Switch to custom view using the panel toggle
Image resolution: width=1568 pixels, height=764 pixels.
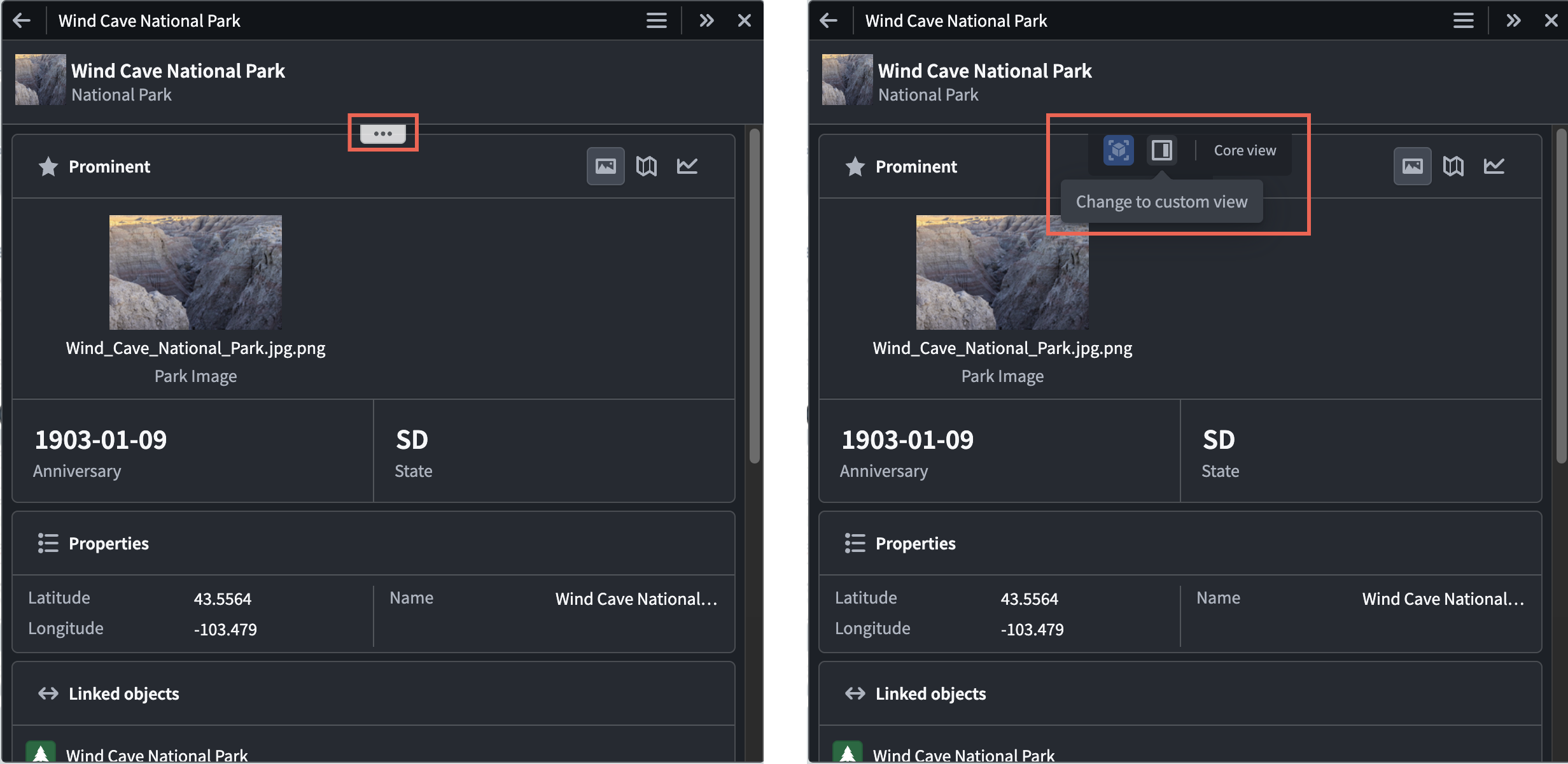click(1161, 150)
